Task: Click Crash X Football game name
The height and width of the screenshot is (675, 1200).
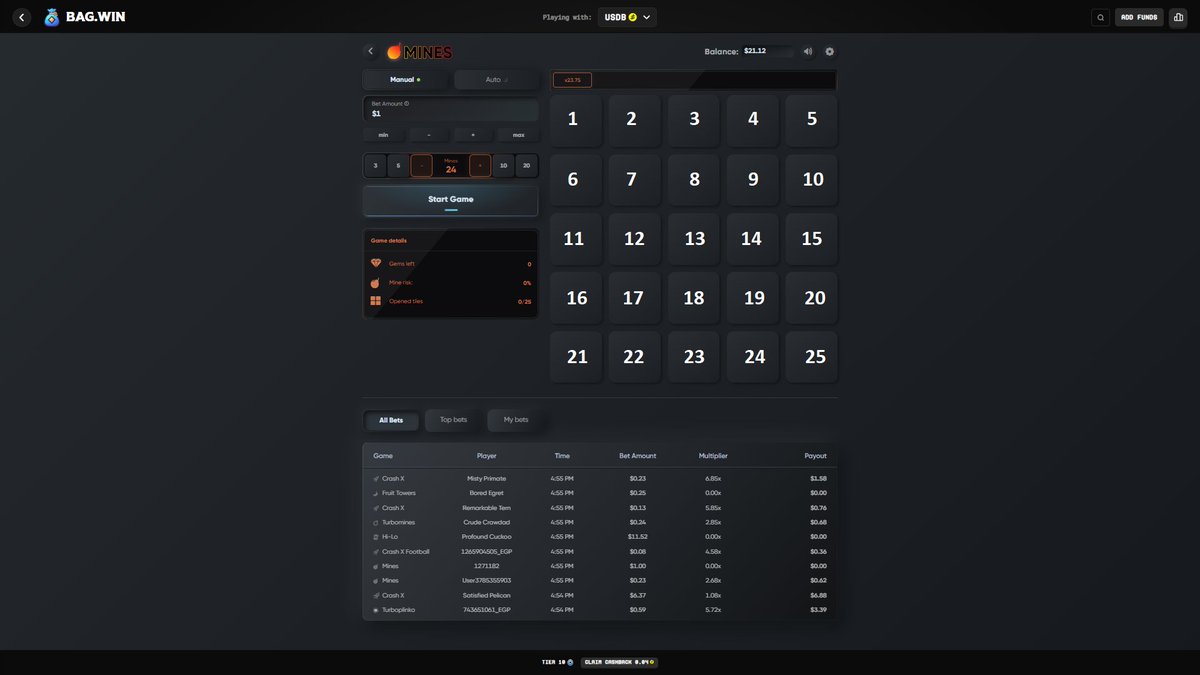Action: 406,552
